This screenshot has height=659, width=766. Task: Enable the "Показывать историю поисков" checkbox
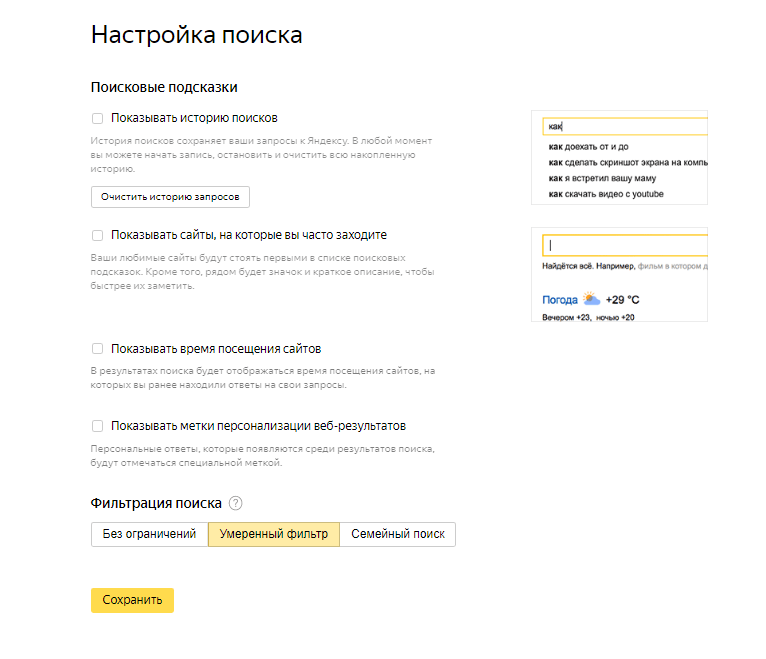pos(98,118)
